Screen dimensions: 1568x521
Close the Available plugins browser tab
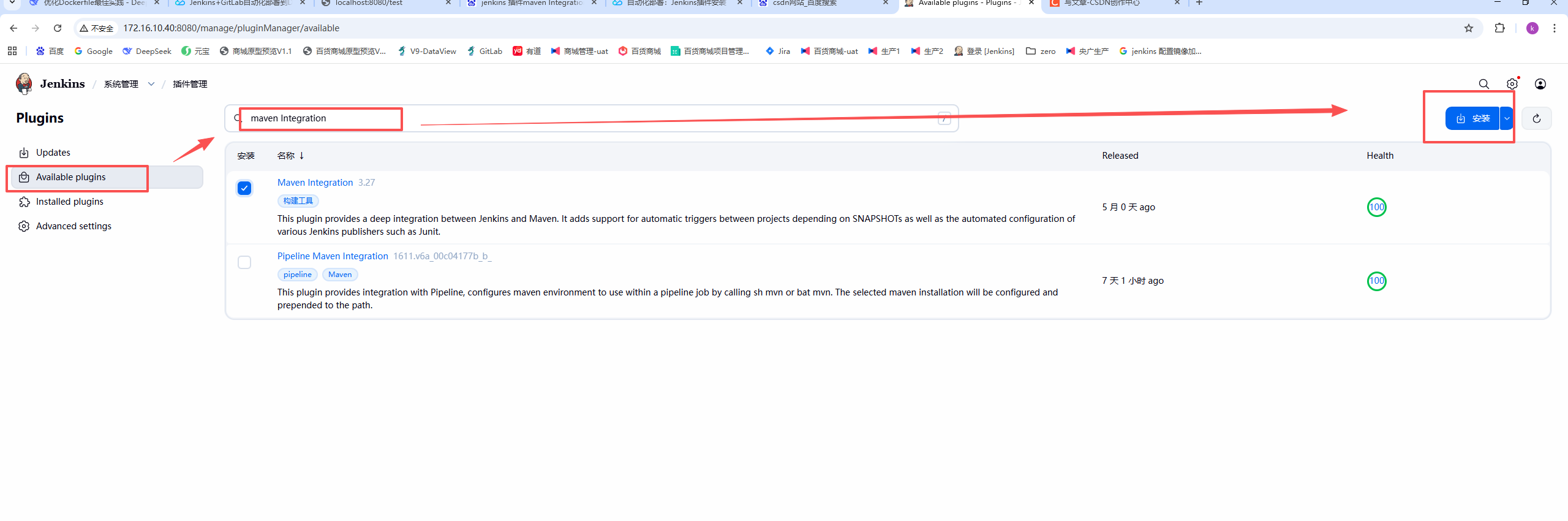coord(1031,3)
